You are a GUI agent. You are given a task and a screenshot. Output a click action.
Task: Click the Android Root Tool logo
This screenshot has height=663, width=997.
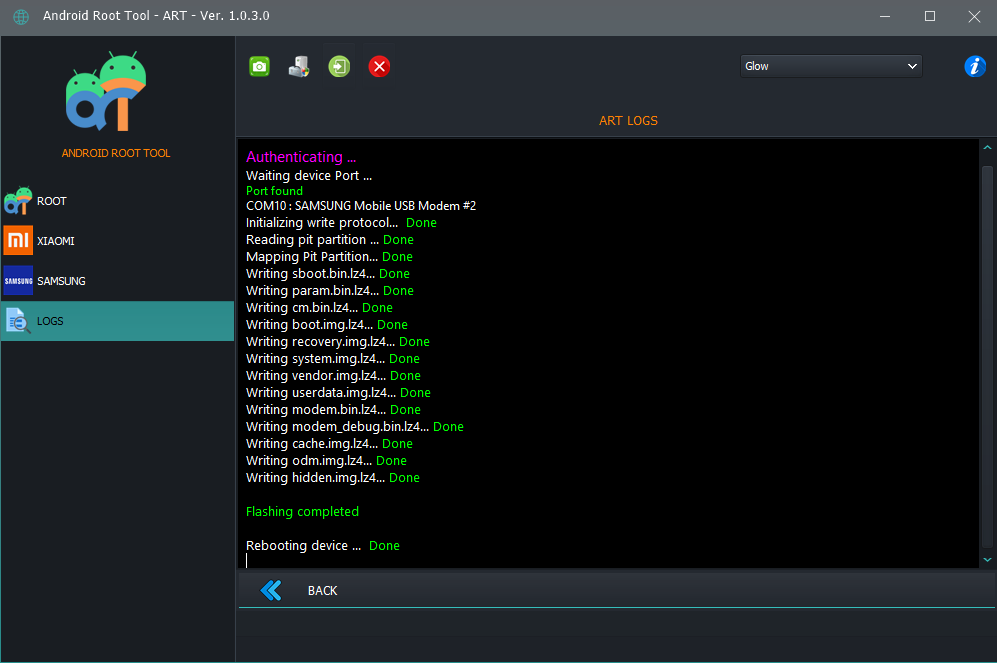[106, 92]
